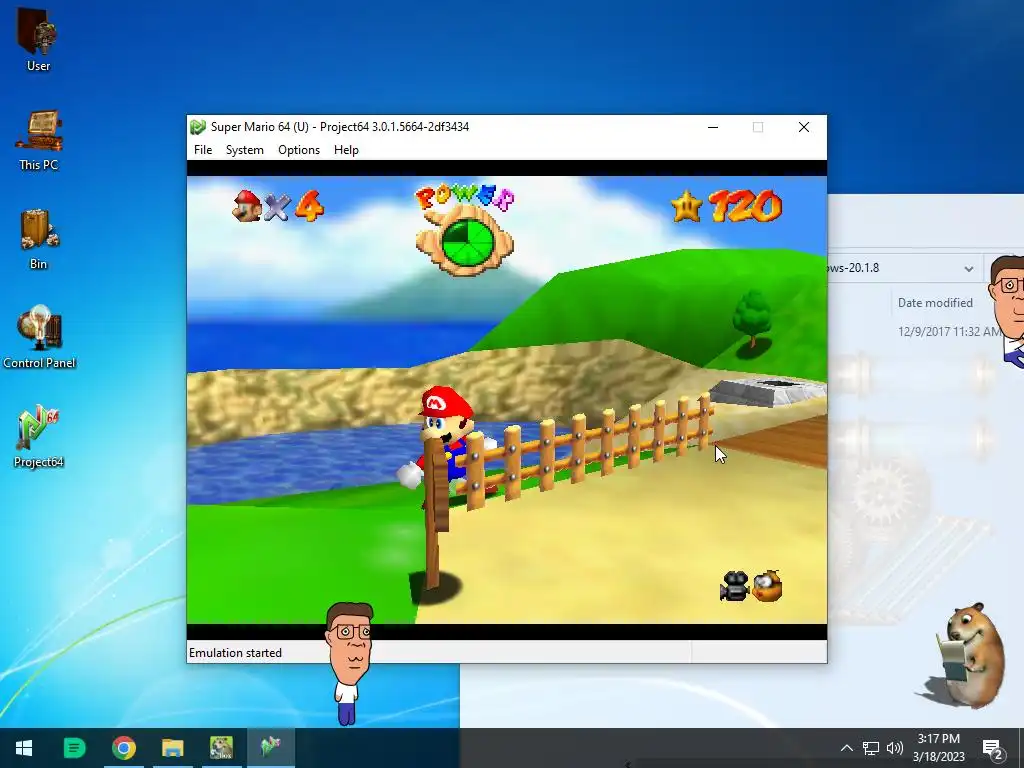Open the System menu in Project64
The height and width of the screenshot is (768, 1024).
coord(245,150)
